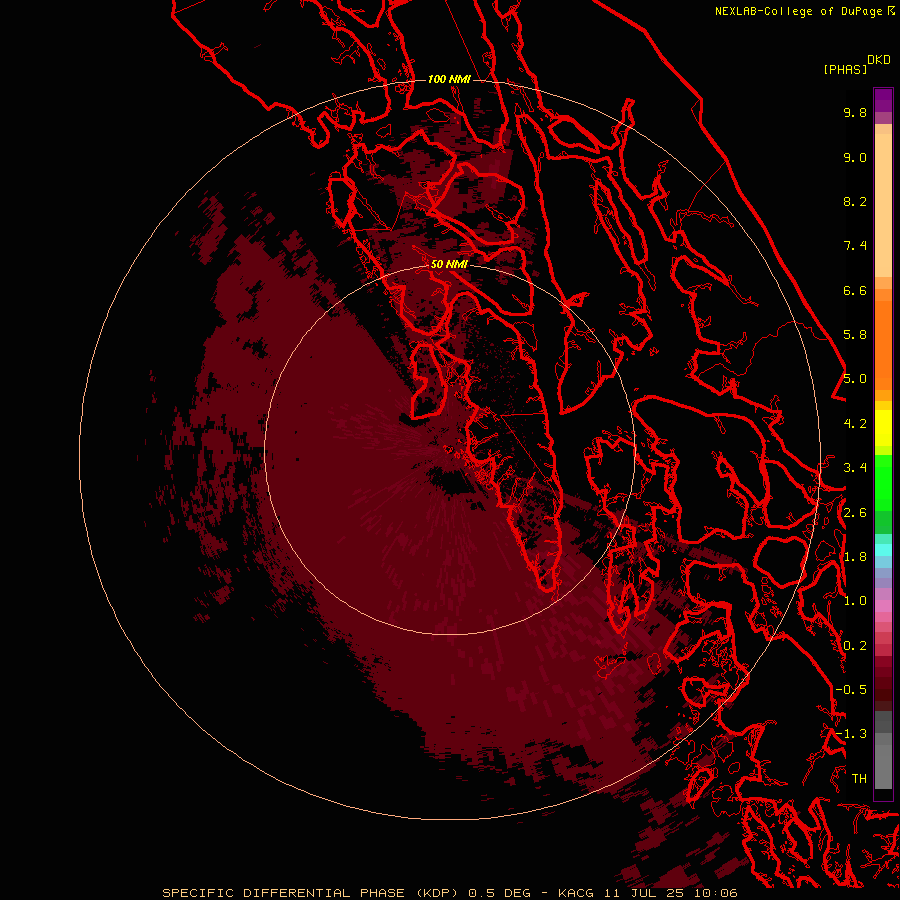
Task: Click the 2.6 value on the color scale
Action: 855,513
